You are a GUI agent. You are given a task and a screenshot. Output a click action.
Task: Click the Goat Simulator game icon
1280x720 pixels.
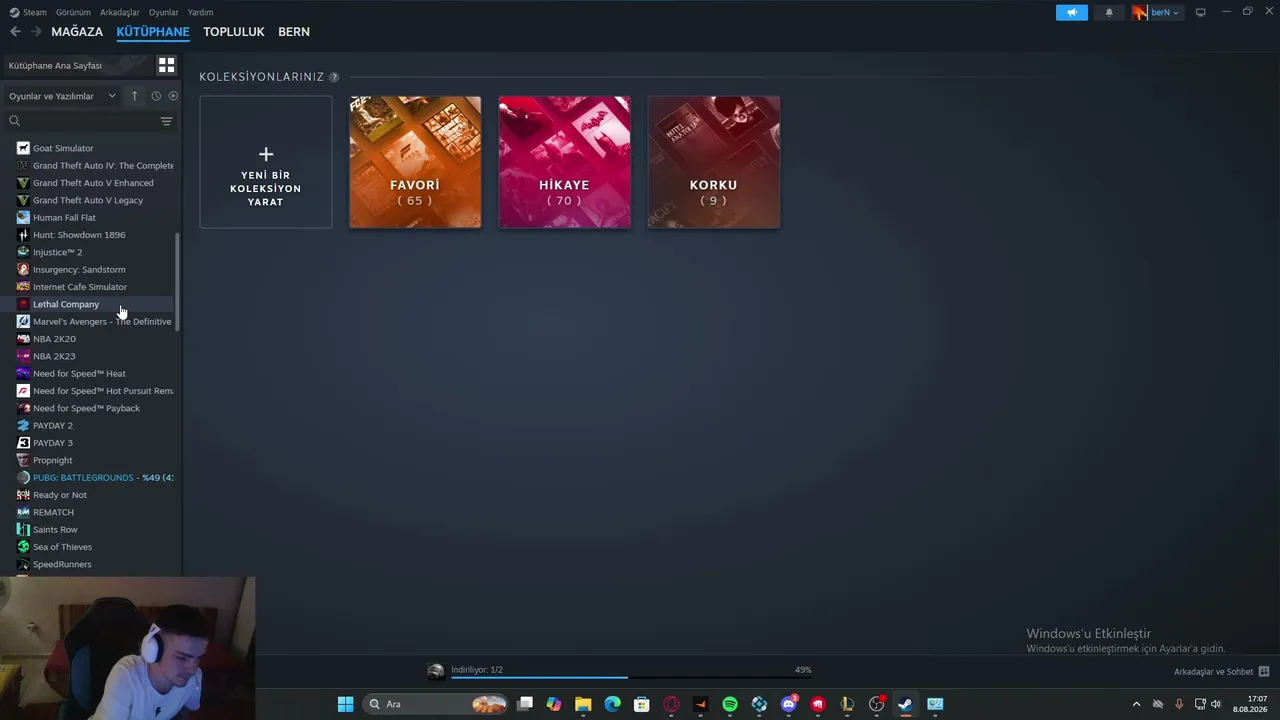click(23, 148)
